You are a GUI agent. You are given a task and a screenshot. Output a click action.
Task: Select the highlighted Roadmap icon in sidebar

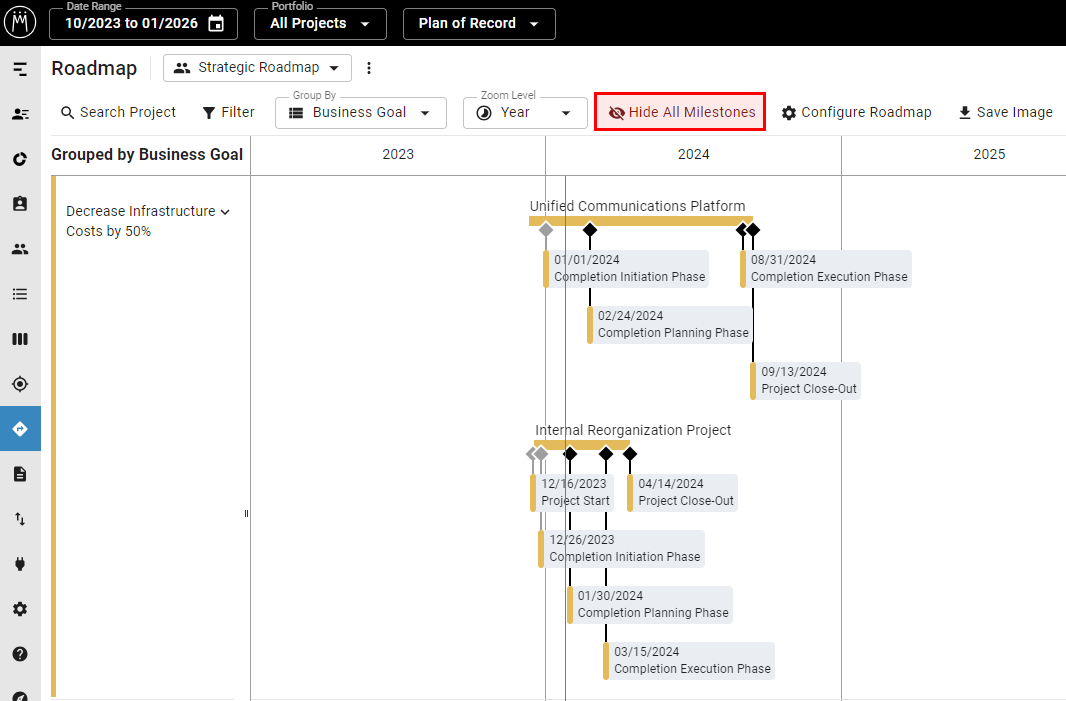[x=20, y=428]
